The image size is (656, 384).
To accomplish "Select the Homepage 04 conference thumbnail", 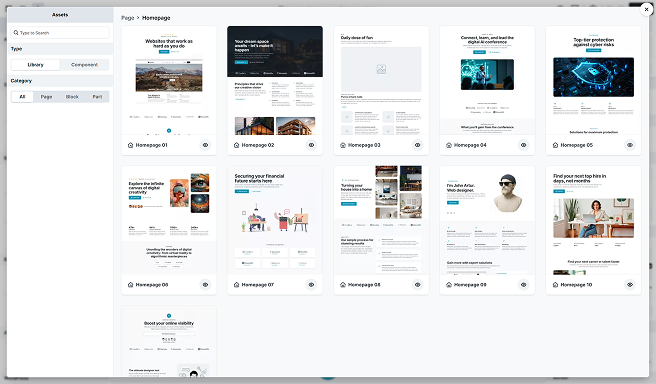I will (487, 80).
